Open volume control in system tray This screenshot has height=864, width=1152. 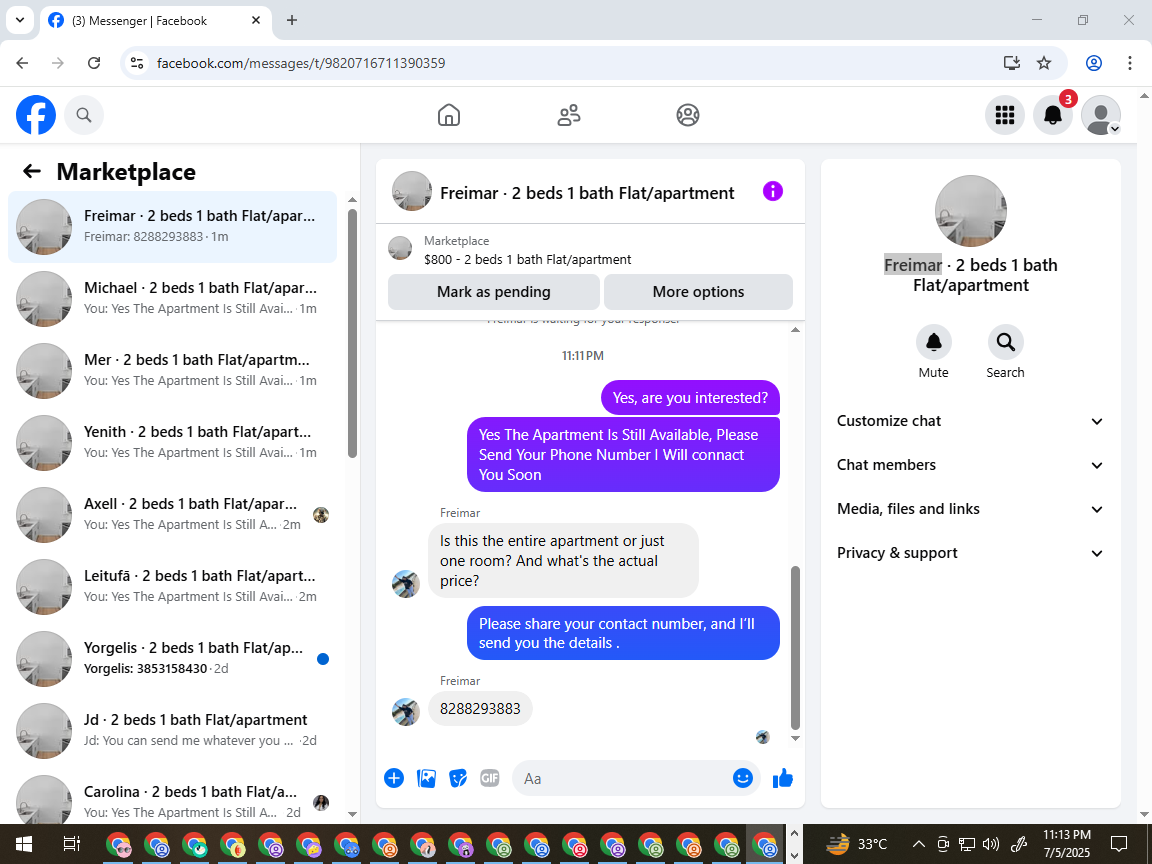pos(991,843)
